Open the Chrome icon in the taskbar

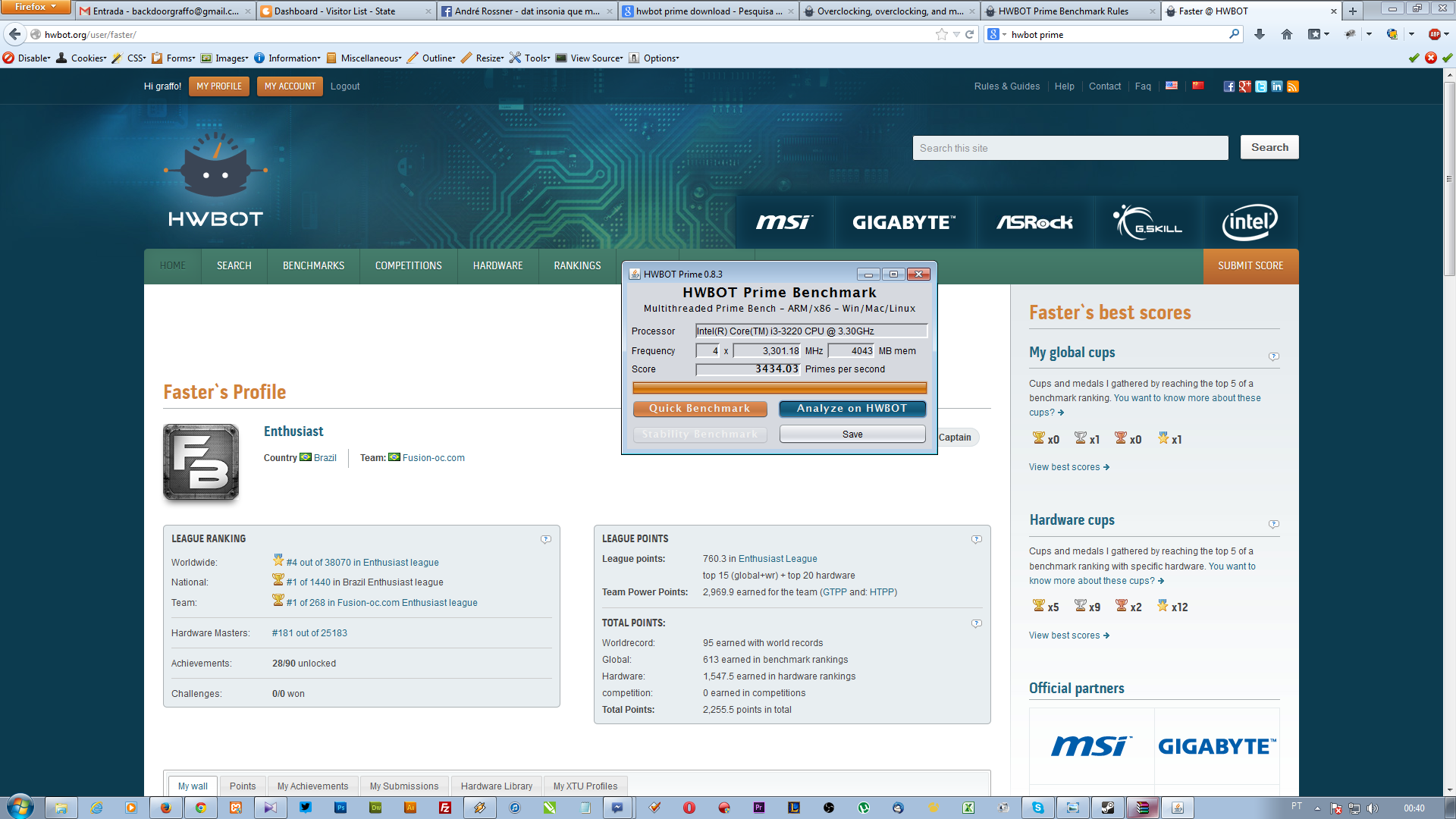coord(200,808)
